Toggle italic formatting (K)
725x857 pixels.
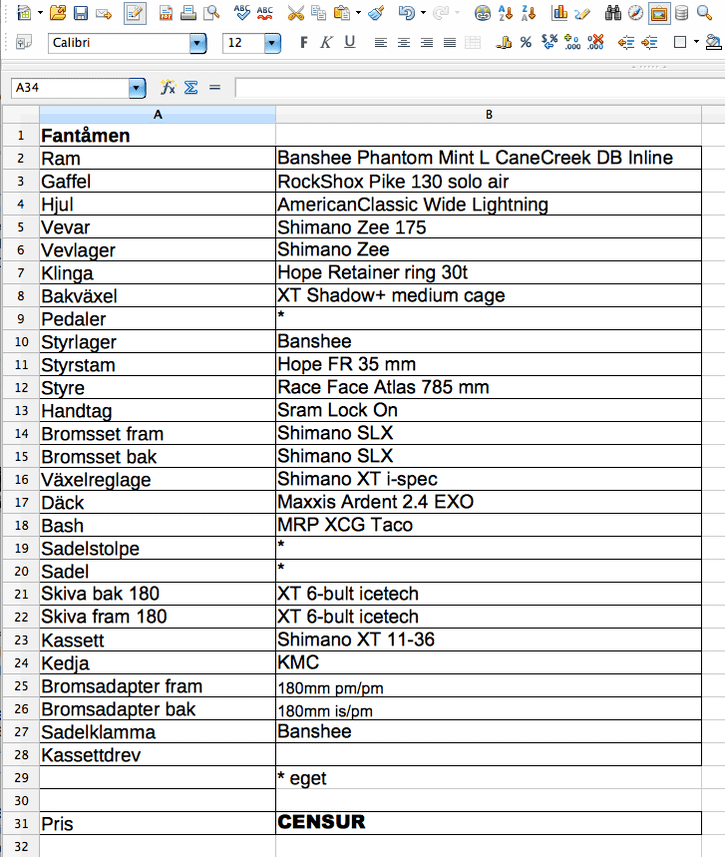click(x=326, y=42)
